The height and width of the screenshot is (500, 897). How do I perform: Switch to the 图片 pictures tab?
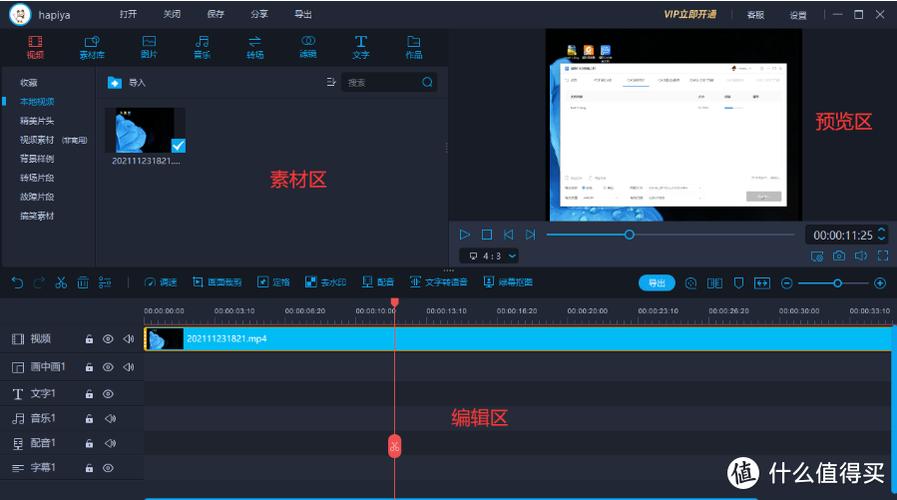point(149,47)
